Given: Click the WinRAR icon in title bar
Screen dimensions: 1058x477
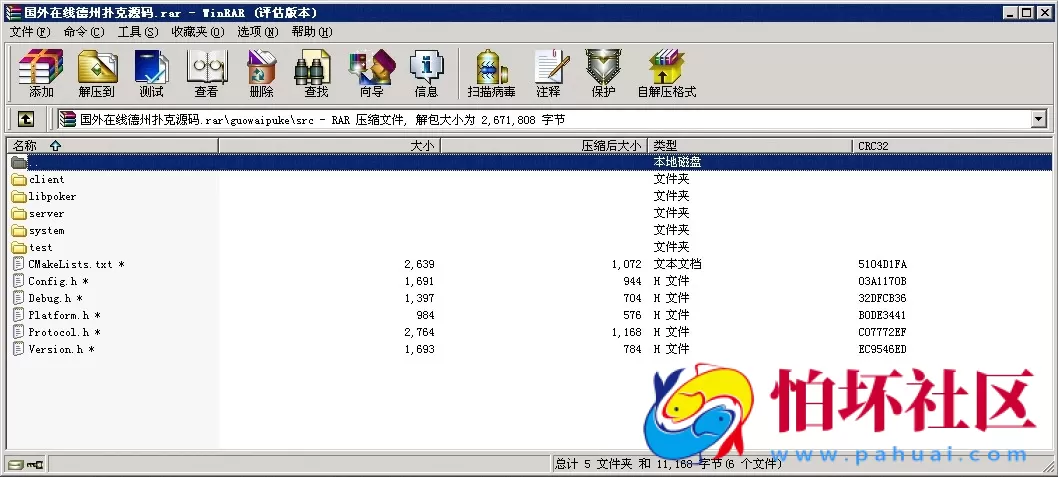Looking at the screenshot, I should tap(13, 13).
